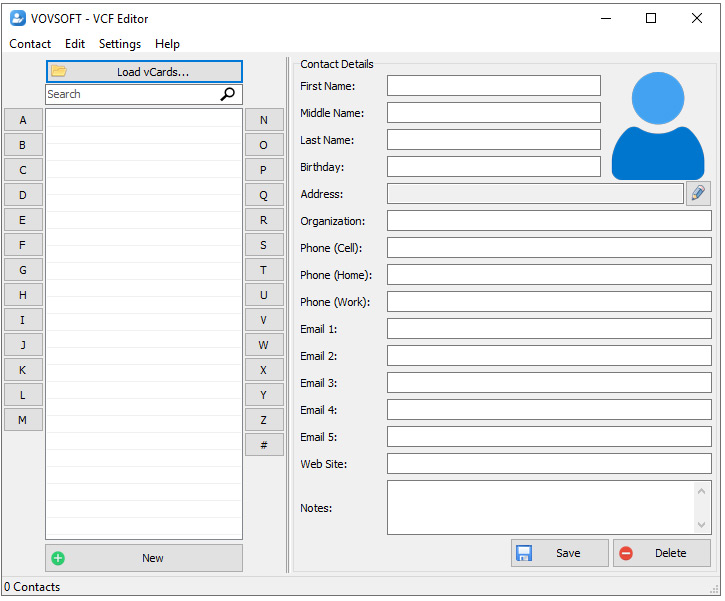Click the Phone (Cell) field

coord(549,247)
